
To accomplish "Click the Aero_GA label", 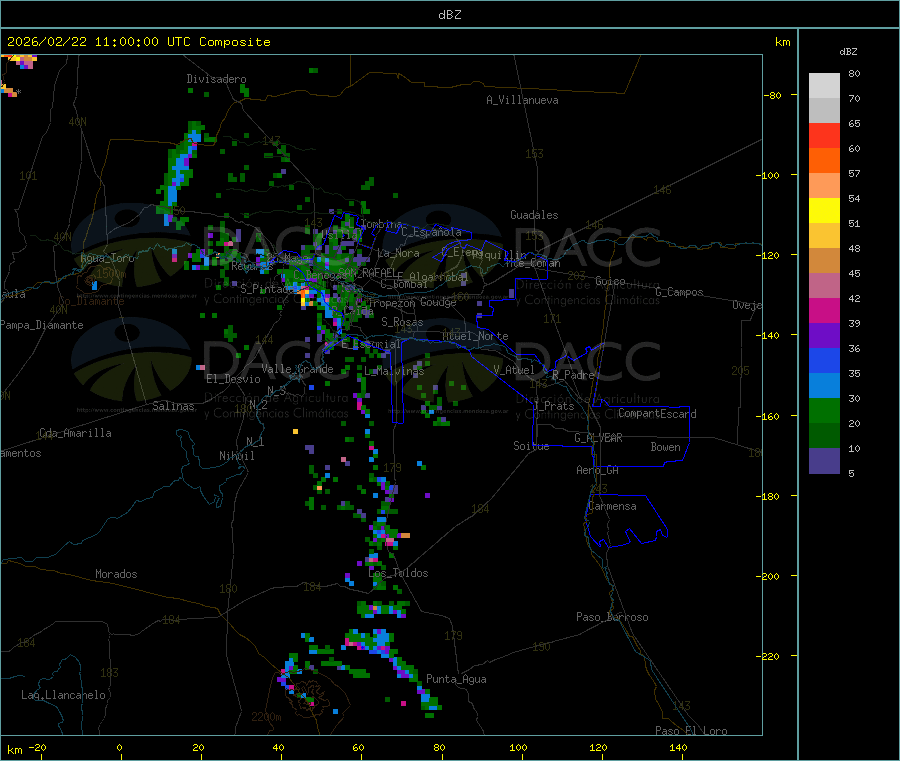I will point(598,470).
